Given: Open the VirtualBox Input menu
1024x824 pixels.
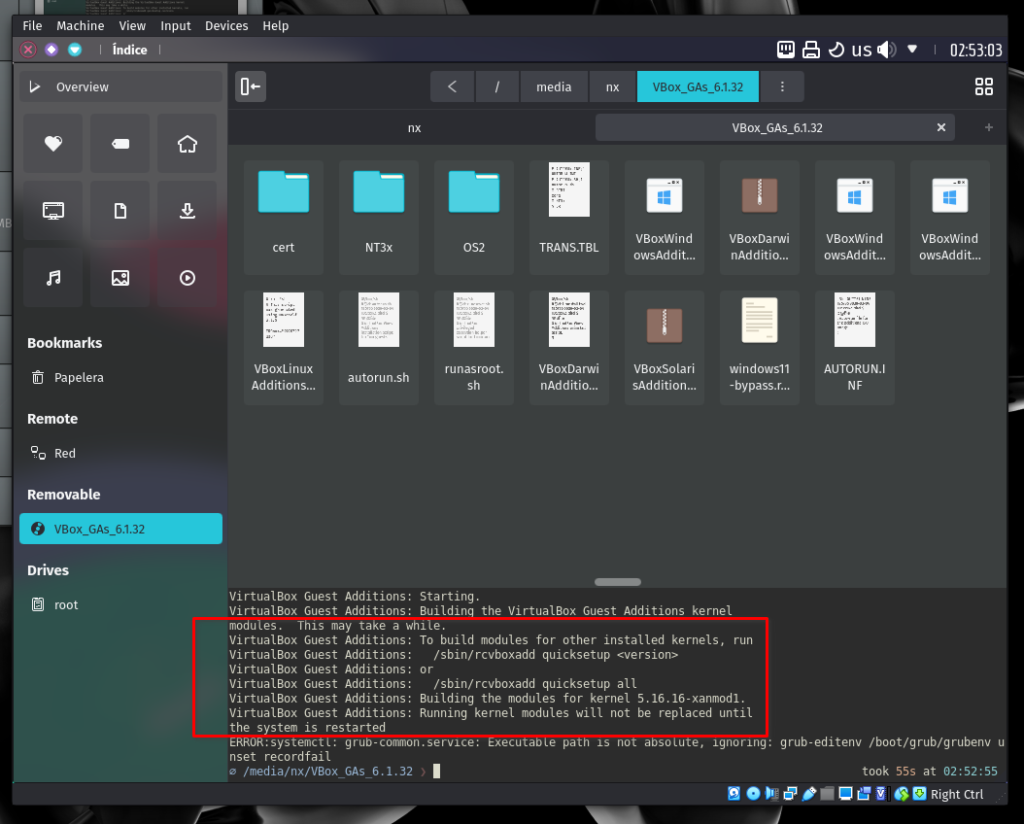Looking at the screenshot, I should (176, 25).
